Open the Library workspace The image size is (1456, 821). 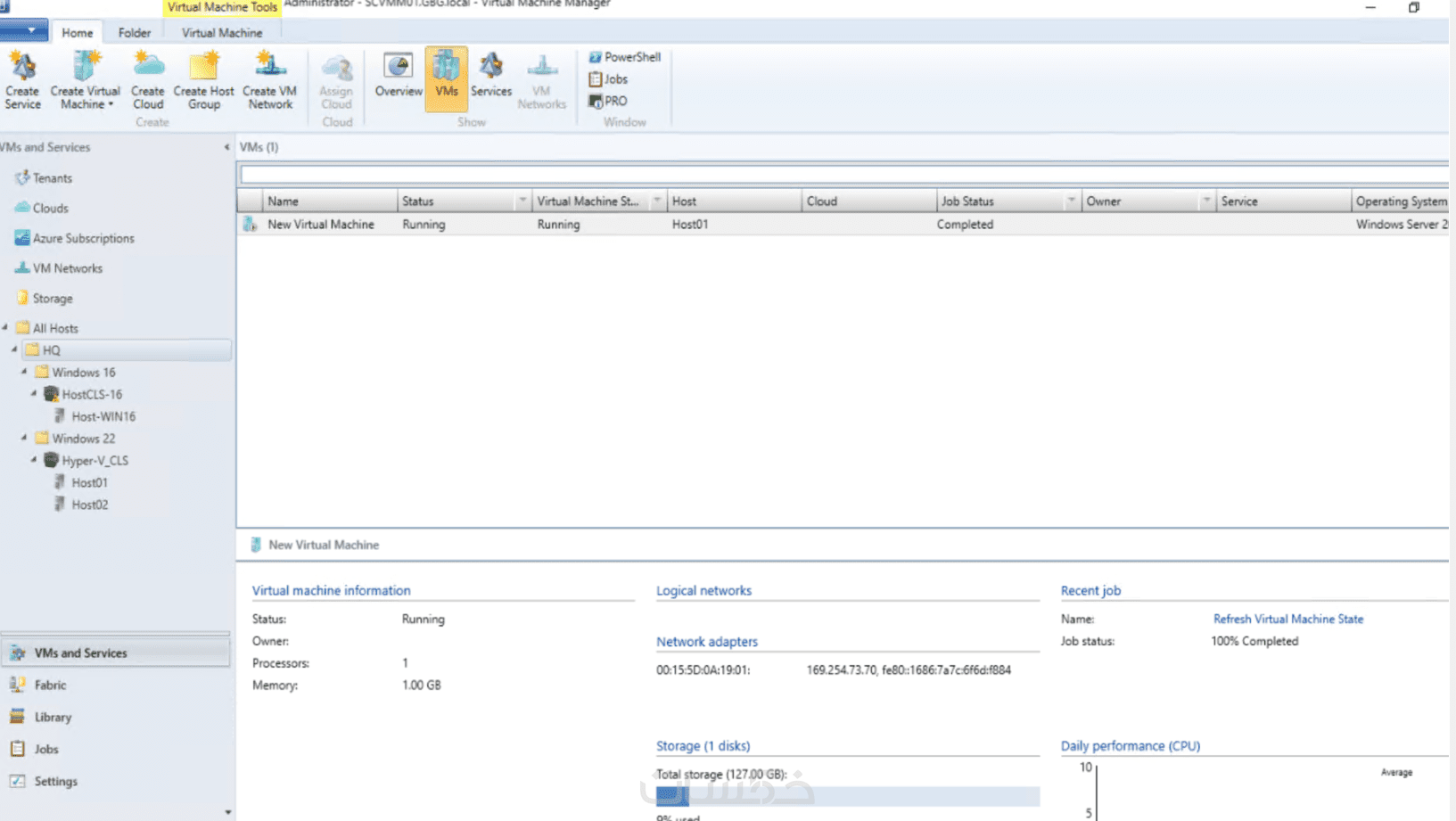[115, 718]
